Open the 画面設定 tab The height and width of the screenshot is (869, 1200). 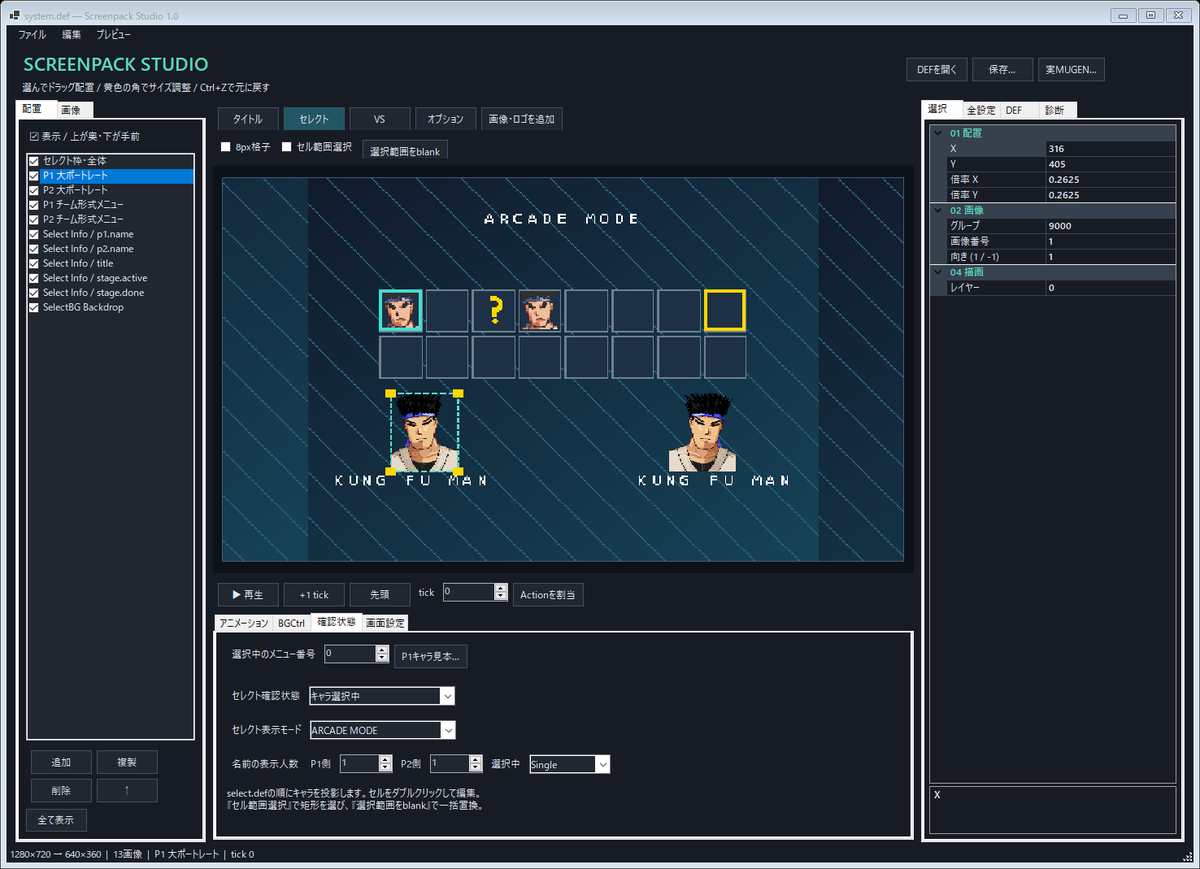(x=385, y=623)
